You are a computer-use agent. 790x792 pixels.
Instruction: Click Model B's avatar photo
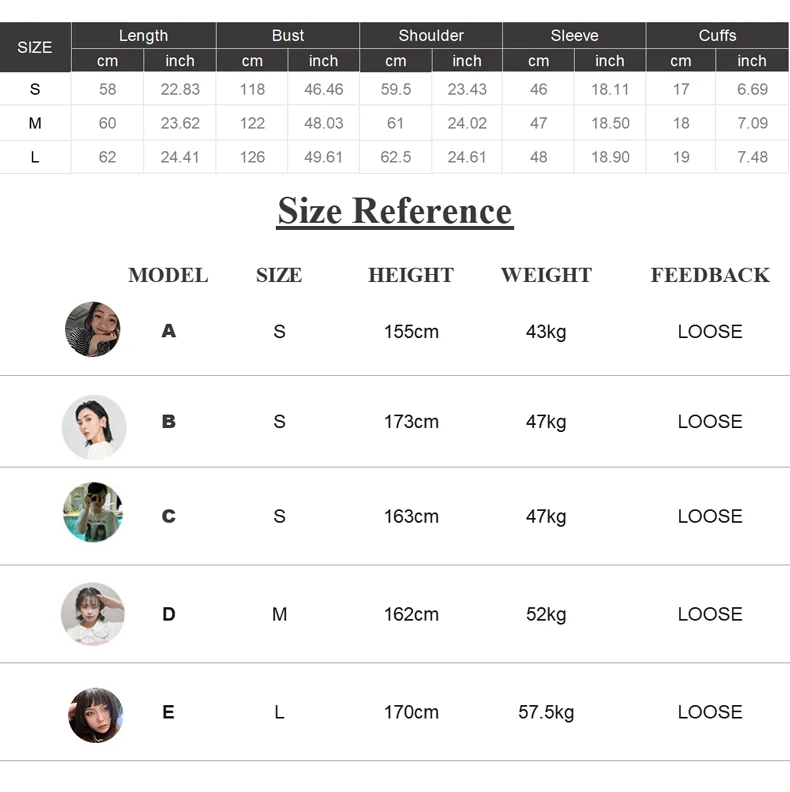[x=94, y=427]
